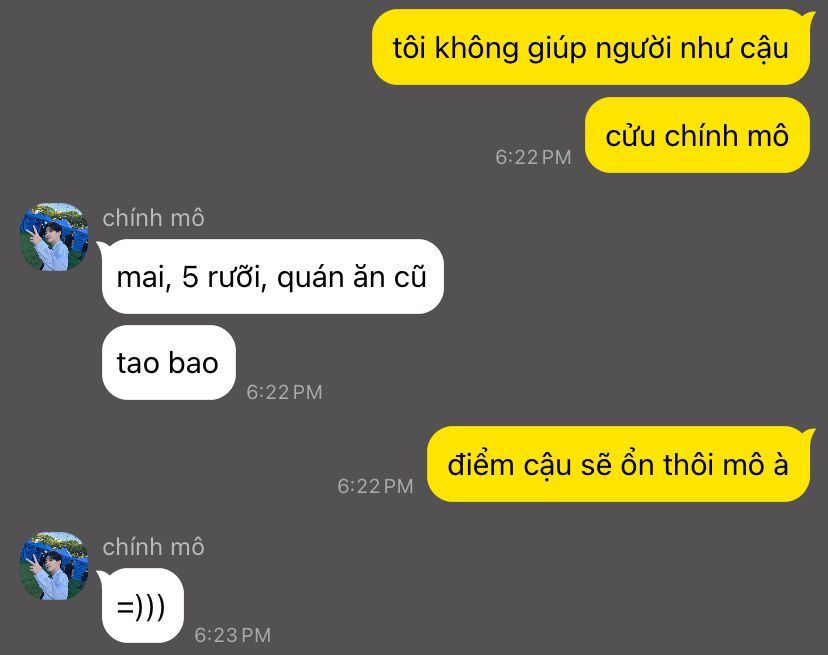Click the words "quán ăn cũ" in the message

[351, 277]
